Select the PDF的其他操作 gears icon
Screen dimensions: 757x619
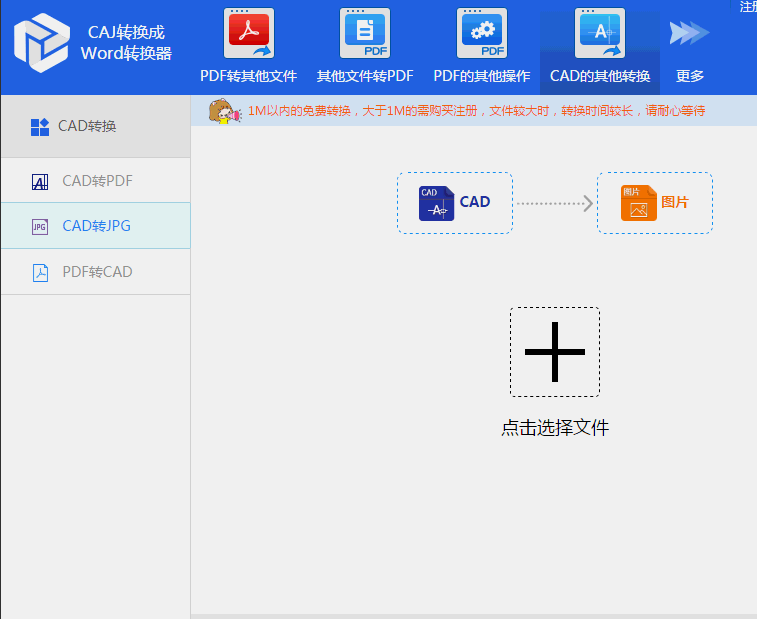pyautogui.click(x=482, y=33)
